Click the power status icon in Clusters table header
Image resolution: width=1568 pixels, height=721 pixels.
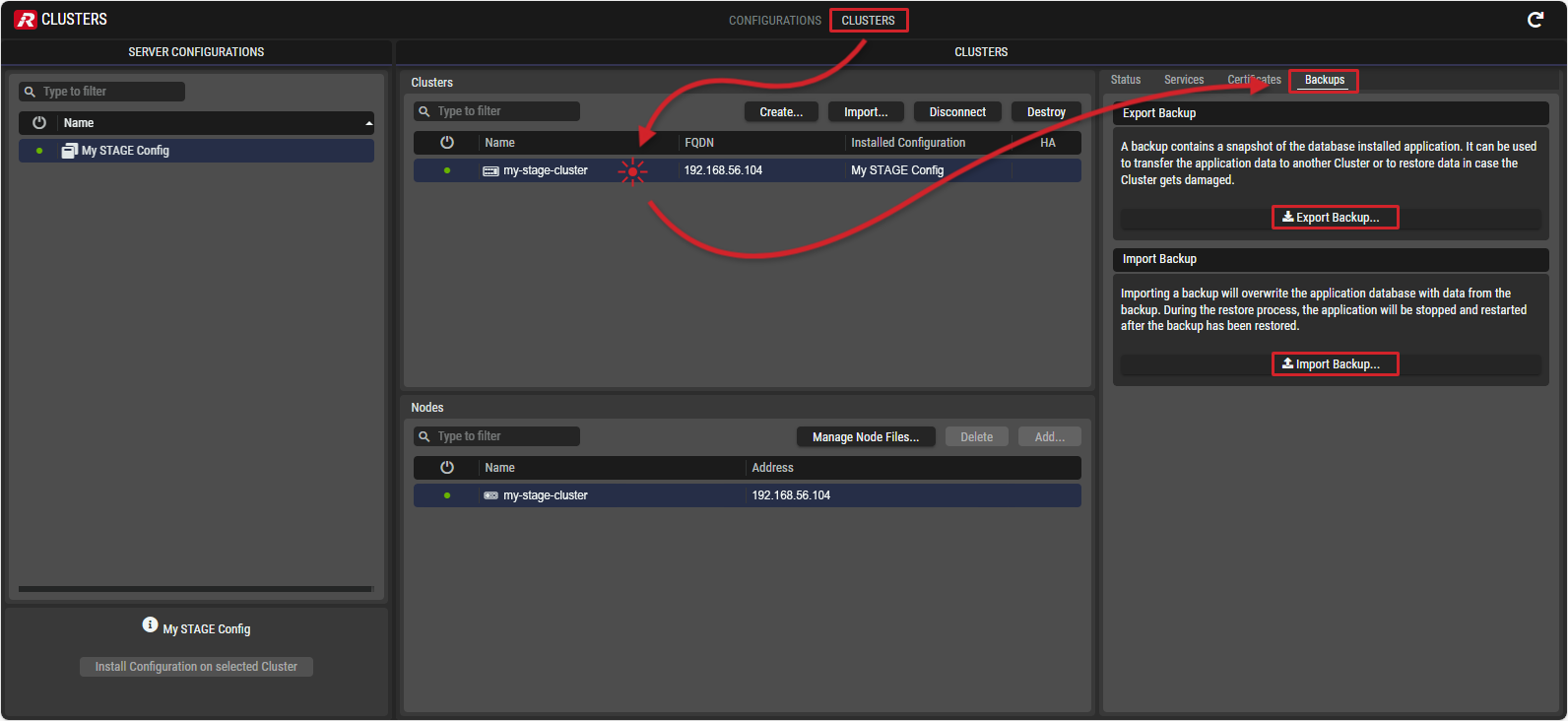[x=447, y=143]
